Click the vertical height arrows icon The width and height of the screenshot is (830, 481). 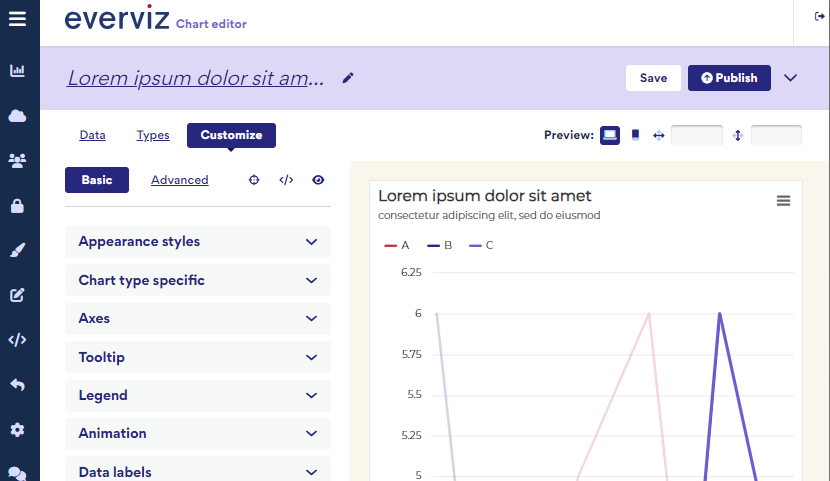tap(738, 135)
